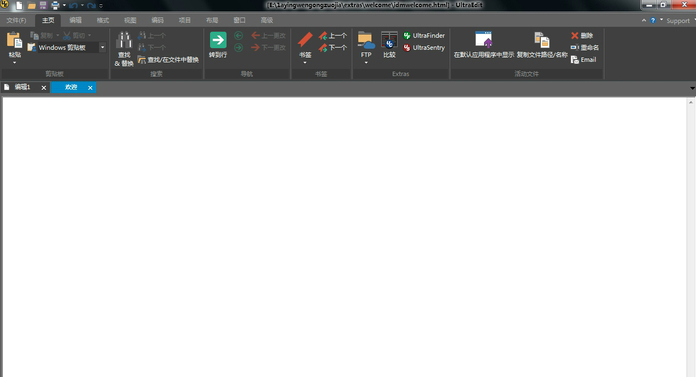The height and width of the screenshot is (377, 696).
Task: Close the blue 欢迎 welcome tab
Action: (90, 88)
